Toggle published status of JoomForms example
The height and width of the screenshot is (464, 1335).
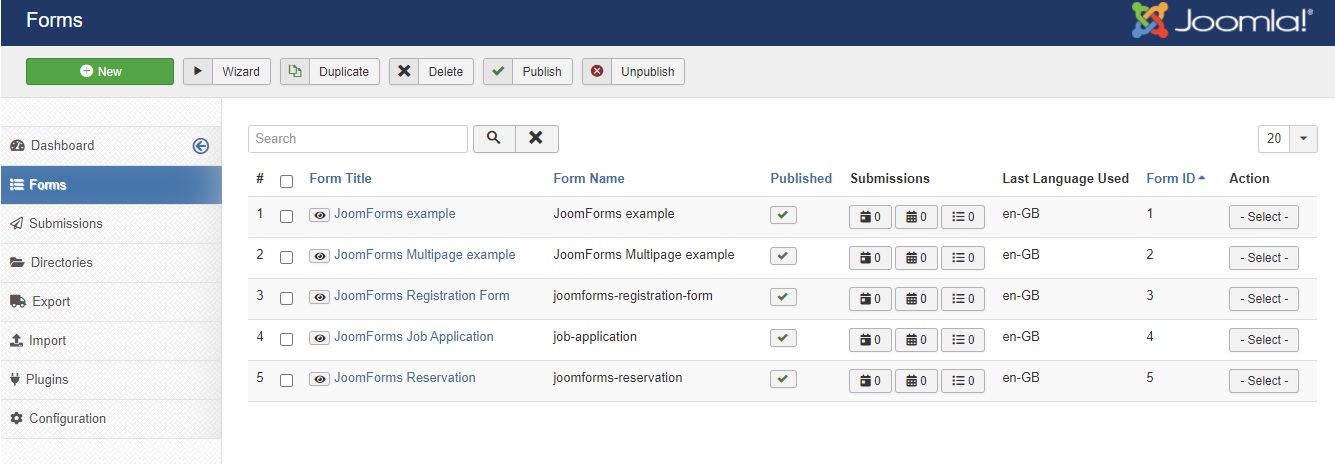tap(783, 215)
